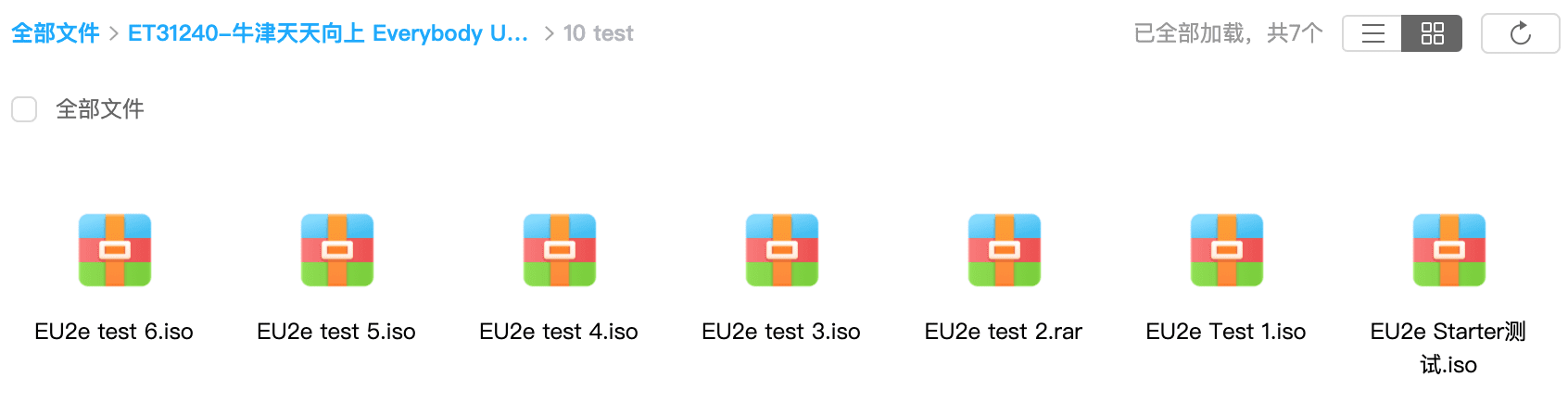Open the EU2e Starter测试.iso archive icon

pos(1449,250)
